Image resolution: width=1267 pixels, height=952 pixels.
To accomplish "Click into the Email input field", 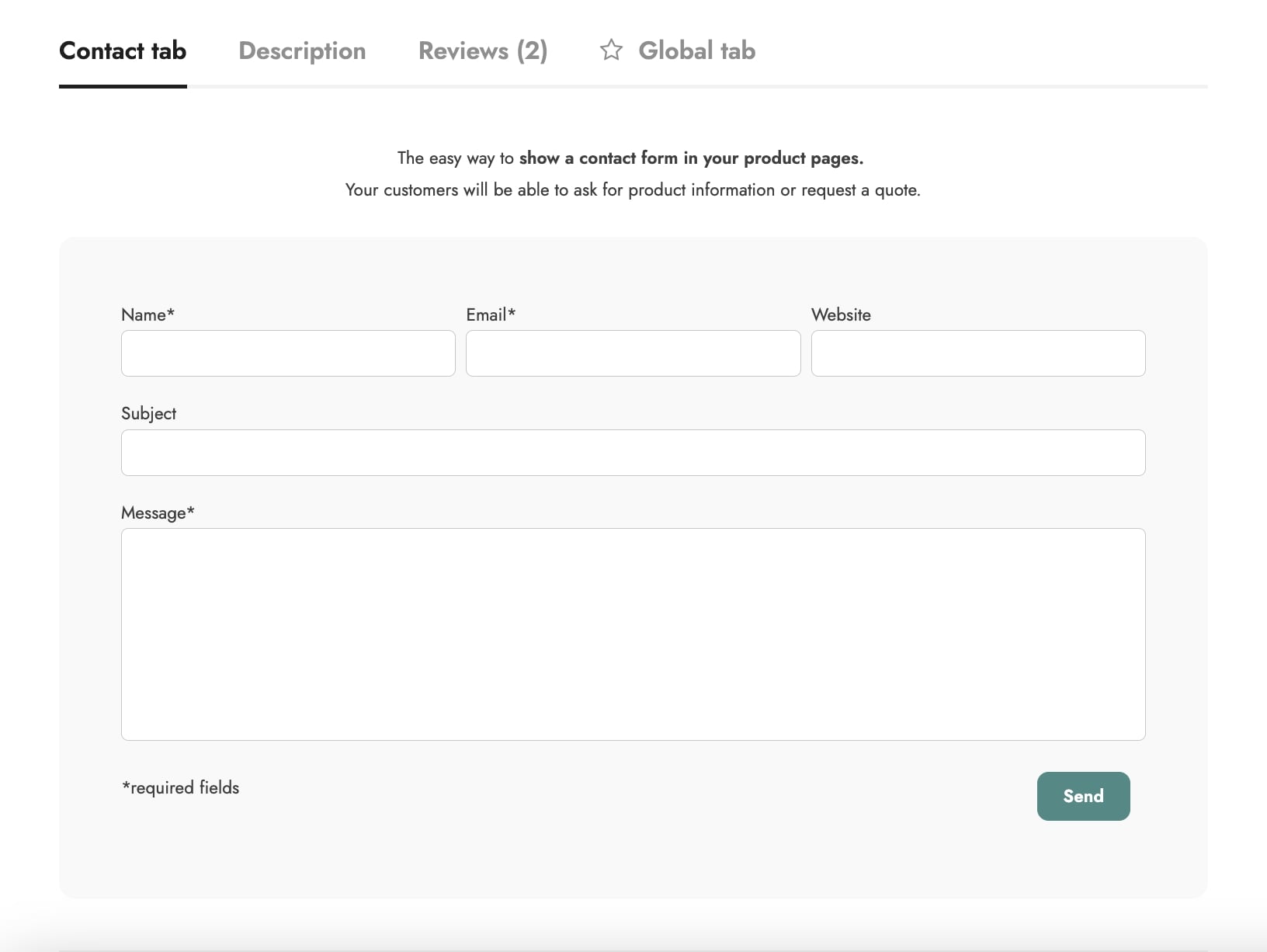I will point(633,353).
